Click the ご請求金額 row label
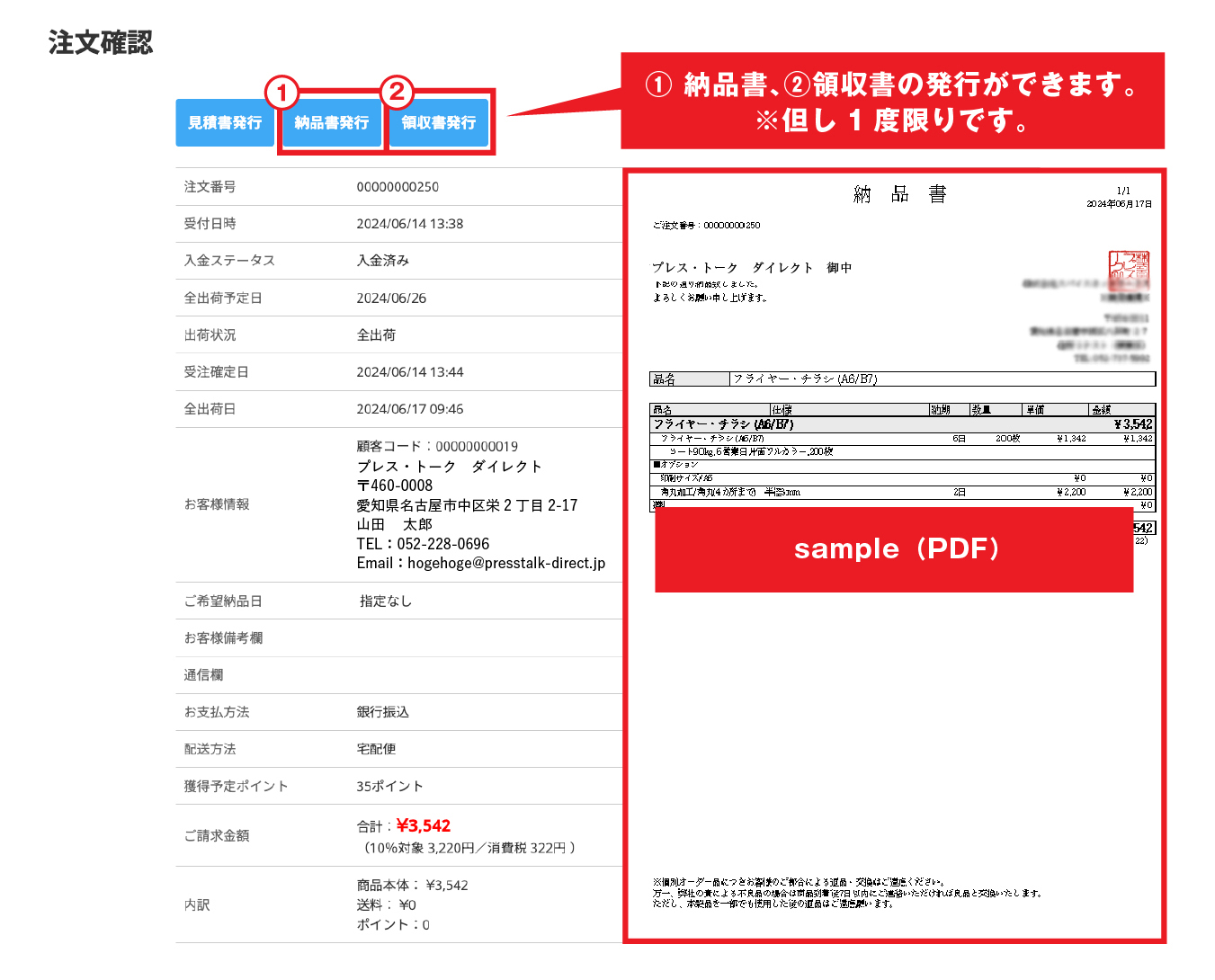 pos(217,836)
